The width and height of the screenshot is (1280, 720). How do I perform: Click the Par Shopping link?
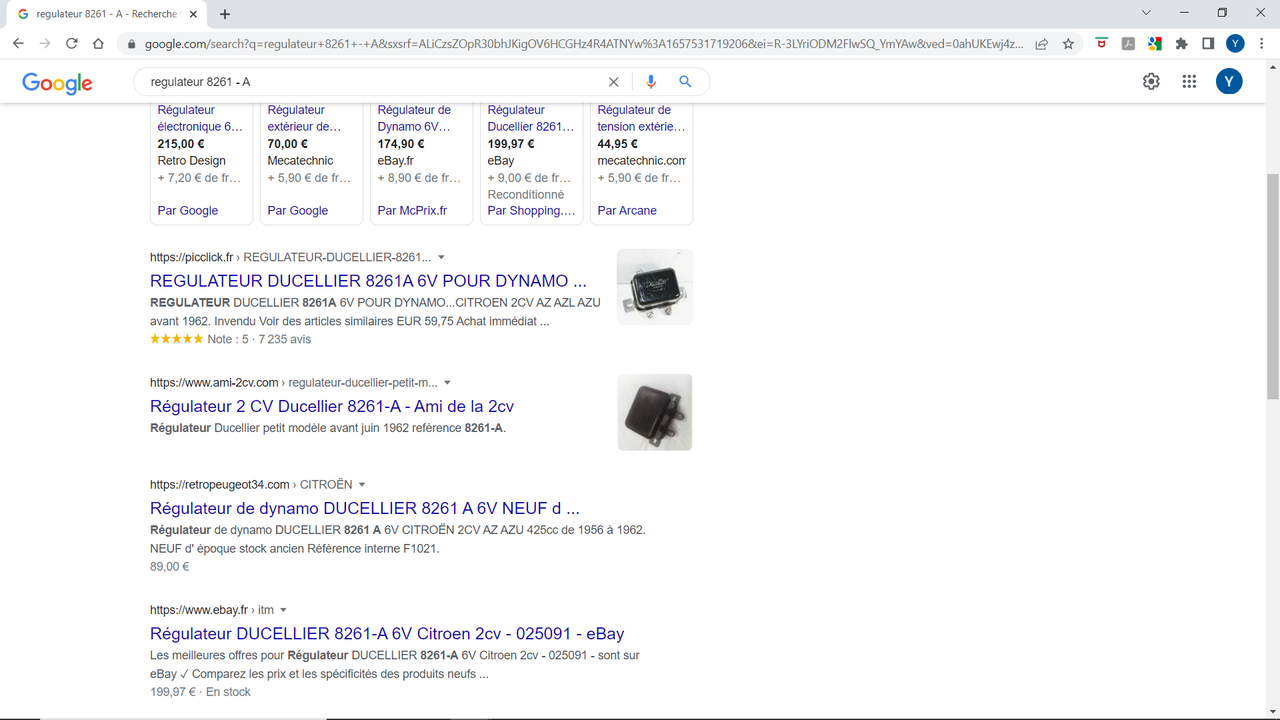pyautogui.click(x=532, y=211)
